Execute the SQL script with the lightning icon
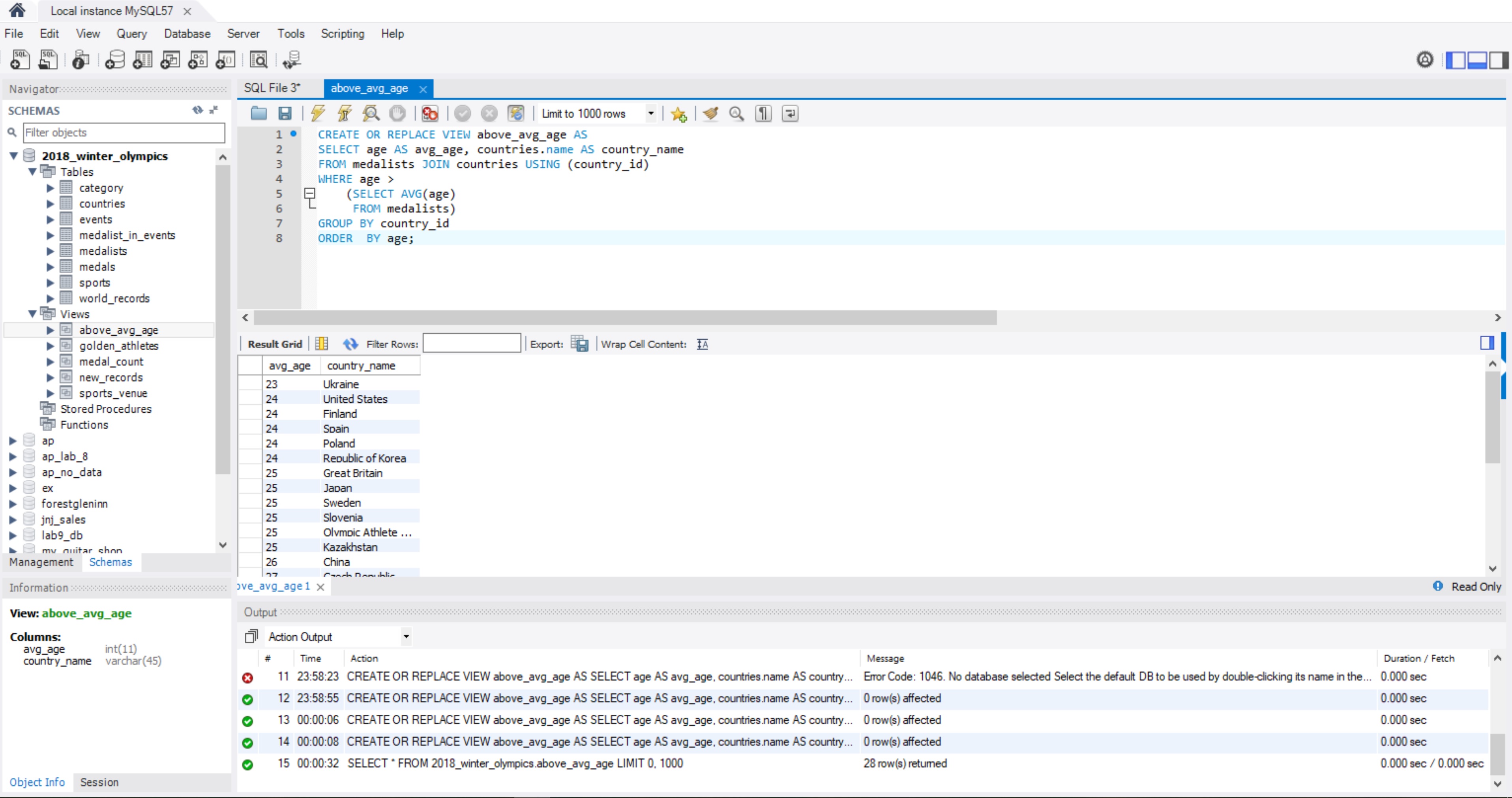This screenshot has width=1512, height=798. [x=317, y=113]
